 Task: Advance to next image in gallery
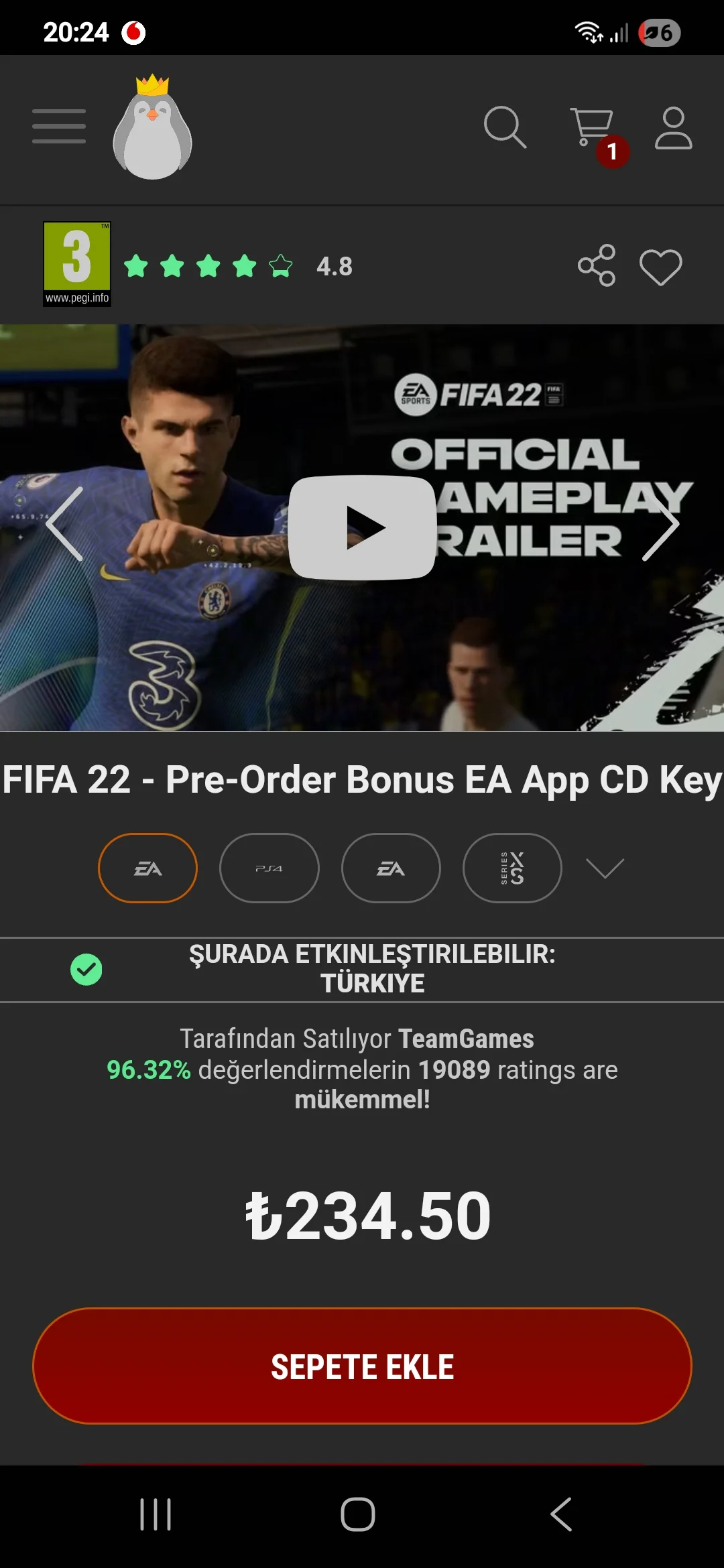pyautogui.click(x=661, y=524)
